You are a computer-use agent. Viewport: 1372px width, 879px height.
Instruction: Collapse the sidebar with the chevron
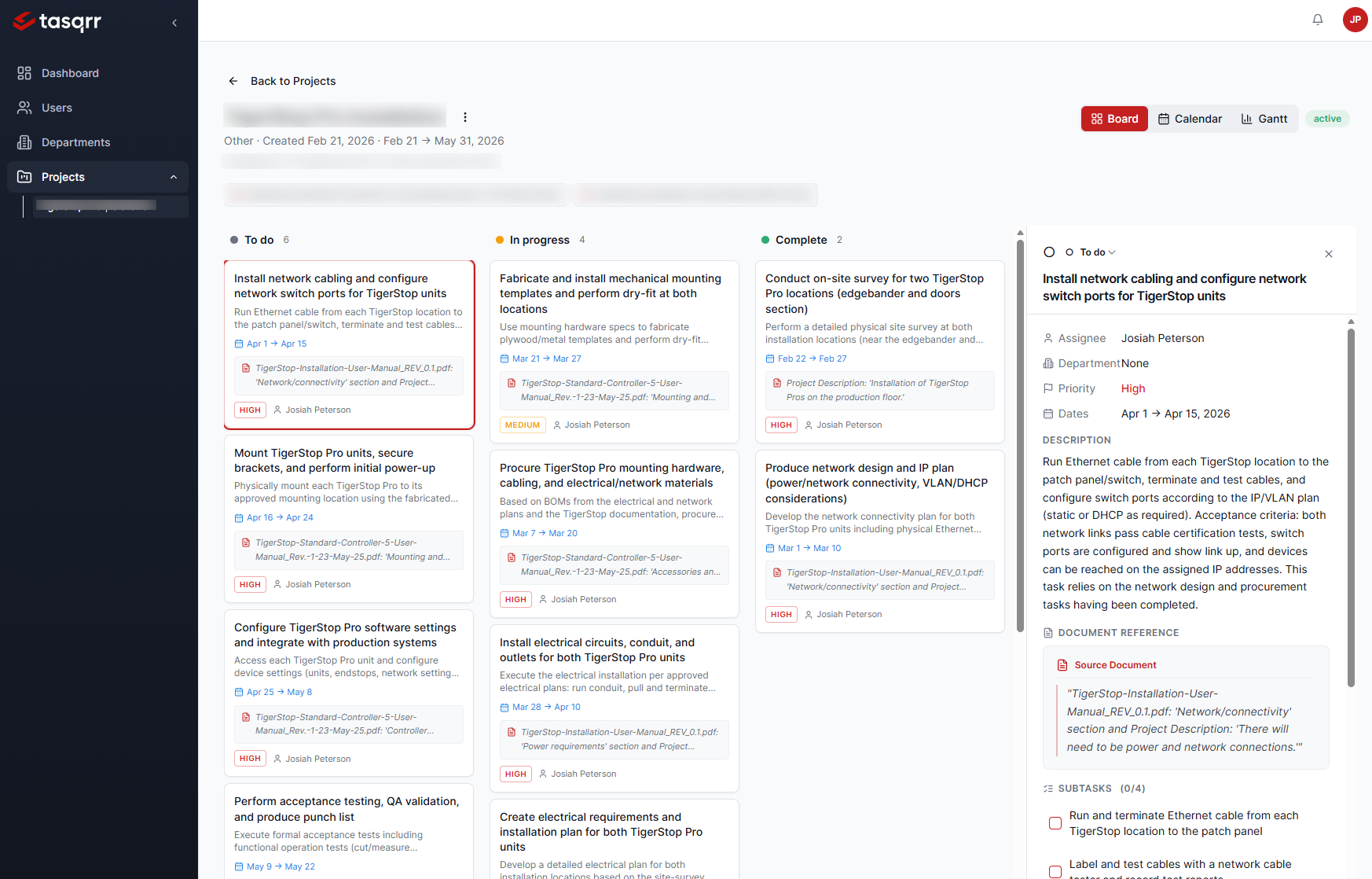coord(174,23)
